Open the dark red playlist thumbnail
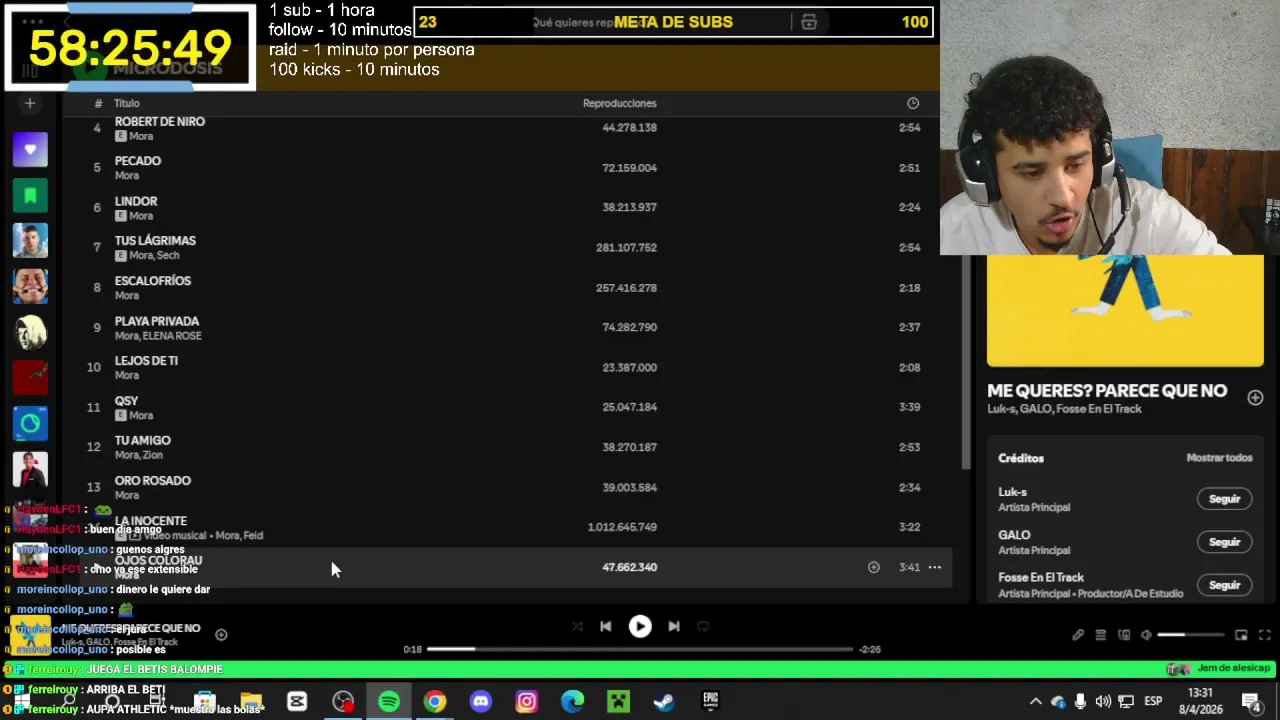 click(x=30, y=377)
